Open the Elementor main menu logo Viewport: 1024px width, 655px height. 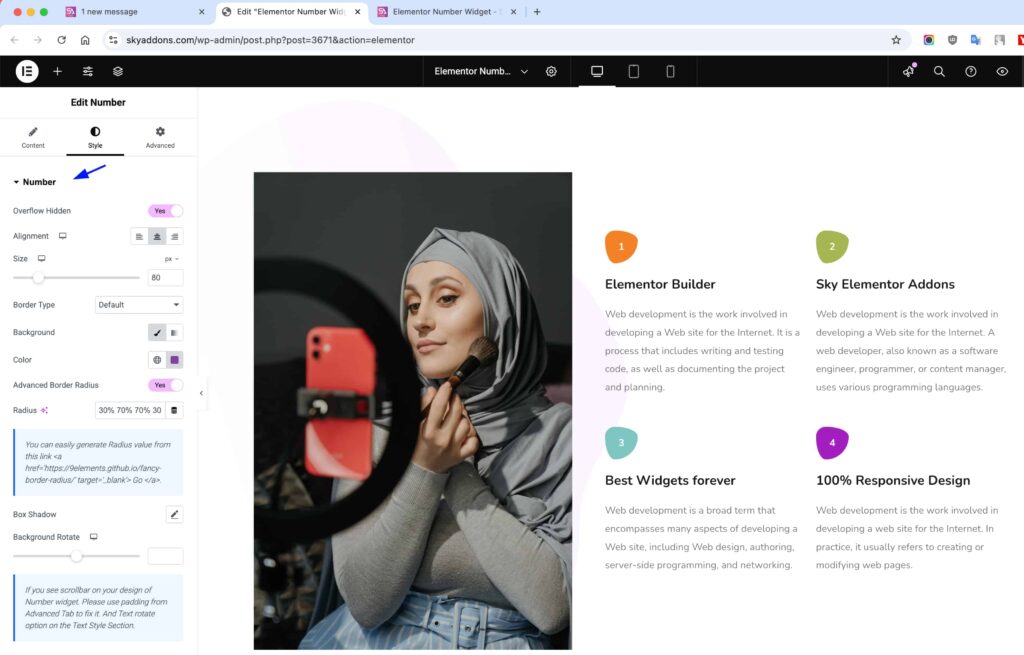tap(27, 71)
